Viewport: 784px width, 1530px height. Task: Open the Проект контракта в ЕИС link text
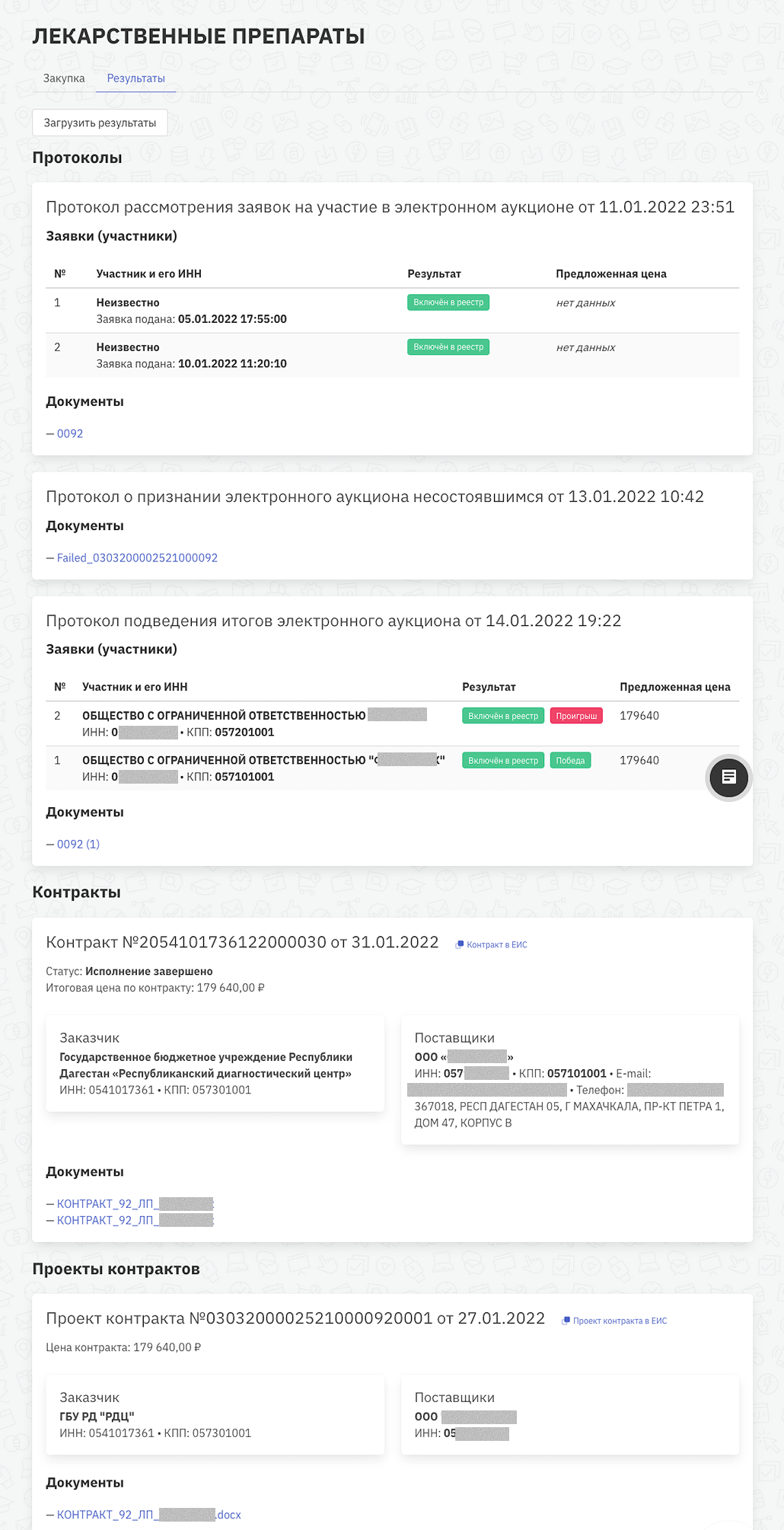pyautogui.click(x=620, y=1321)
